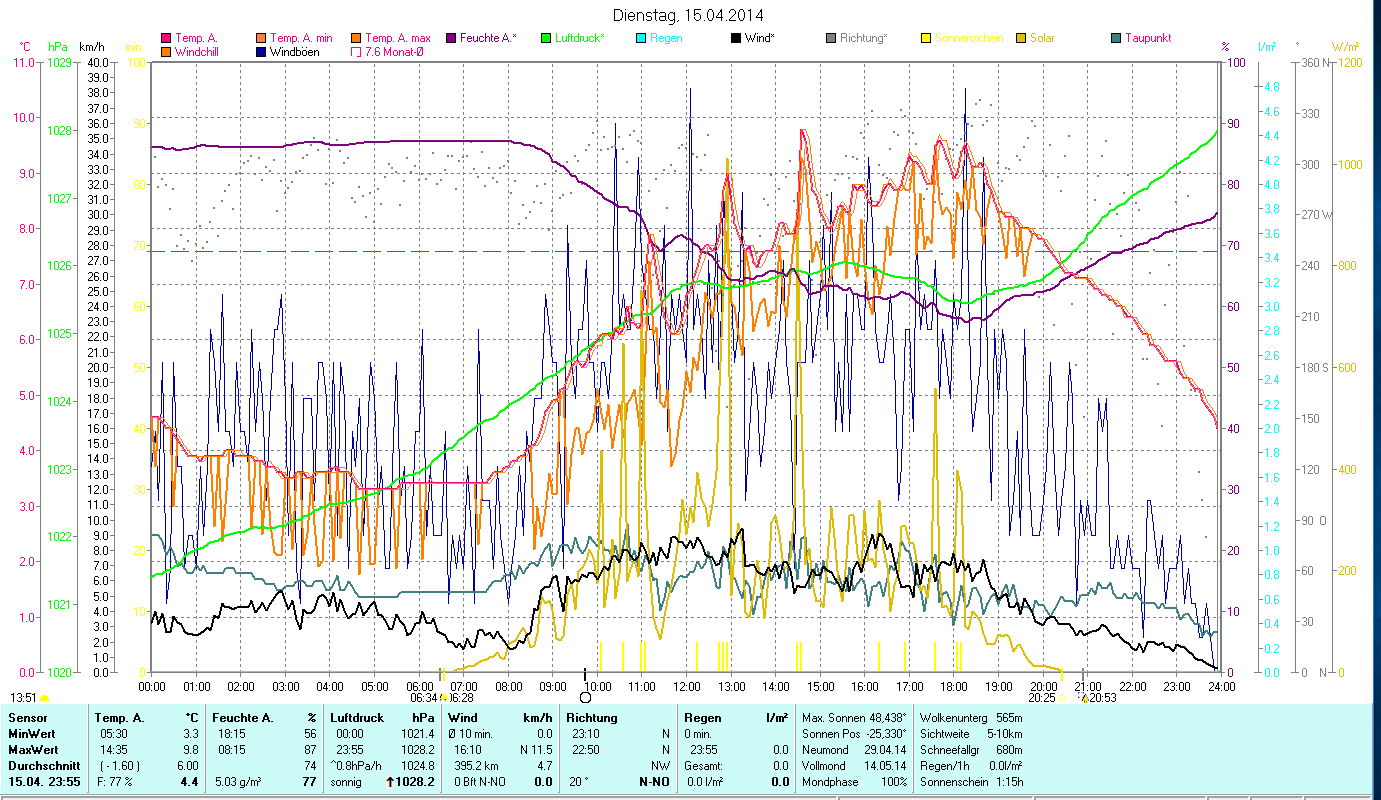Click the 'Windböen' legend label

tap(295, 52)
